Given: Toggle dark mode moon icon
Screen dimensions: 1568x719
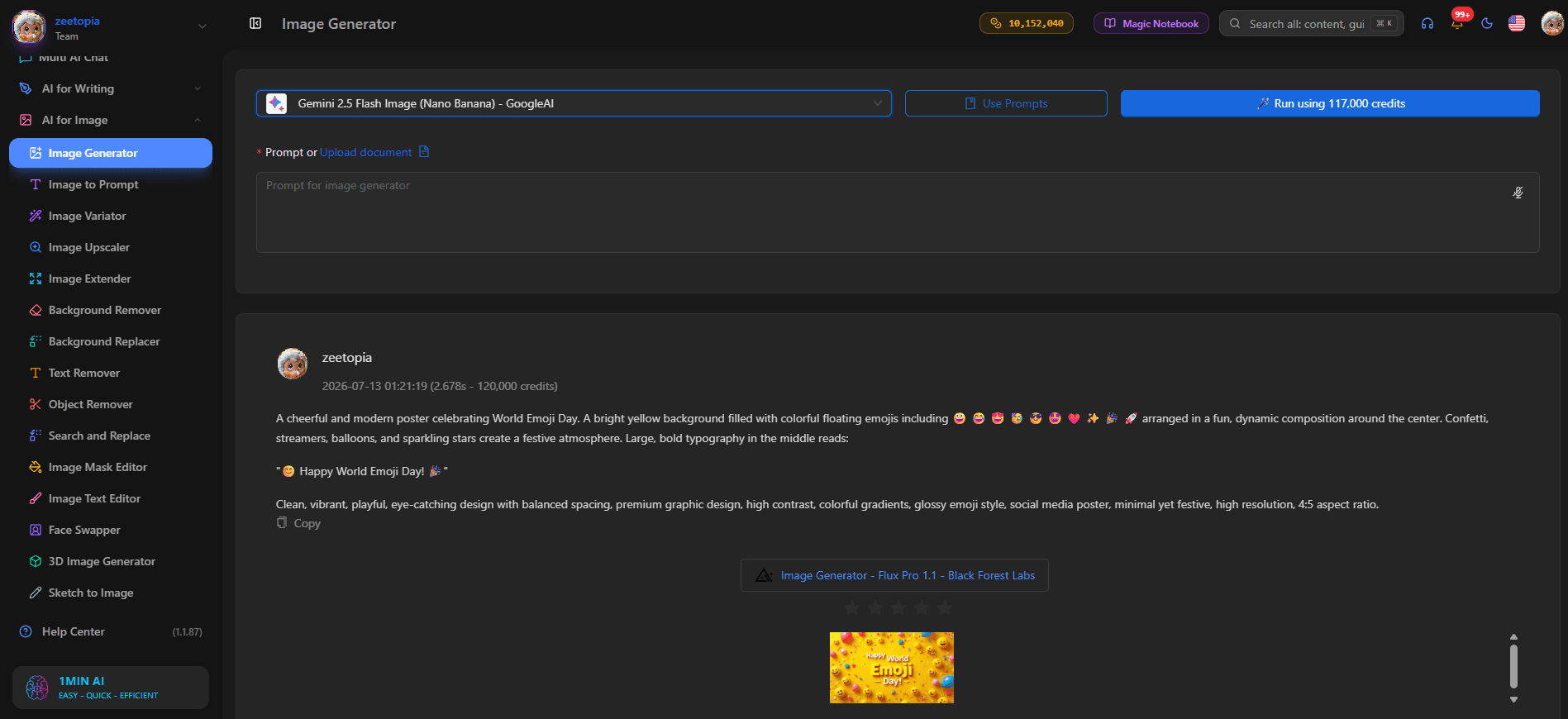Looking at the screenshot, I should pos(1487,23).
